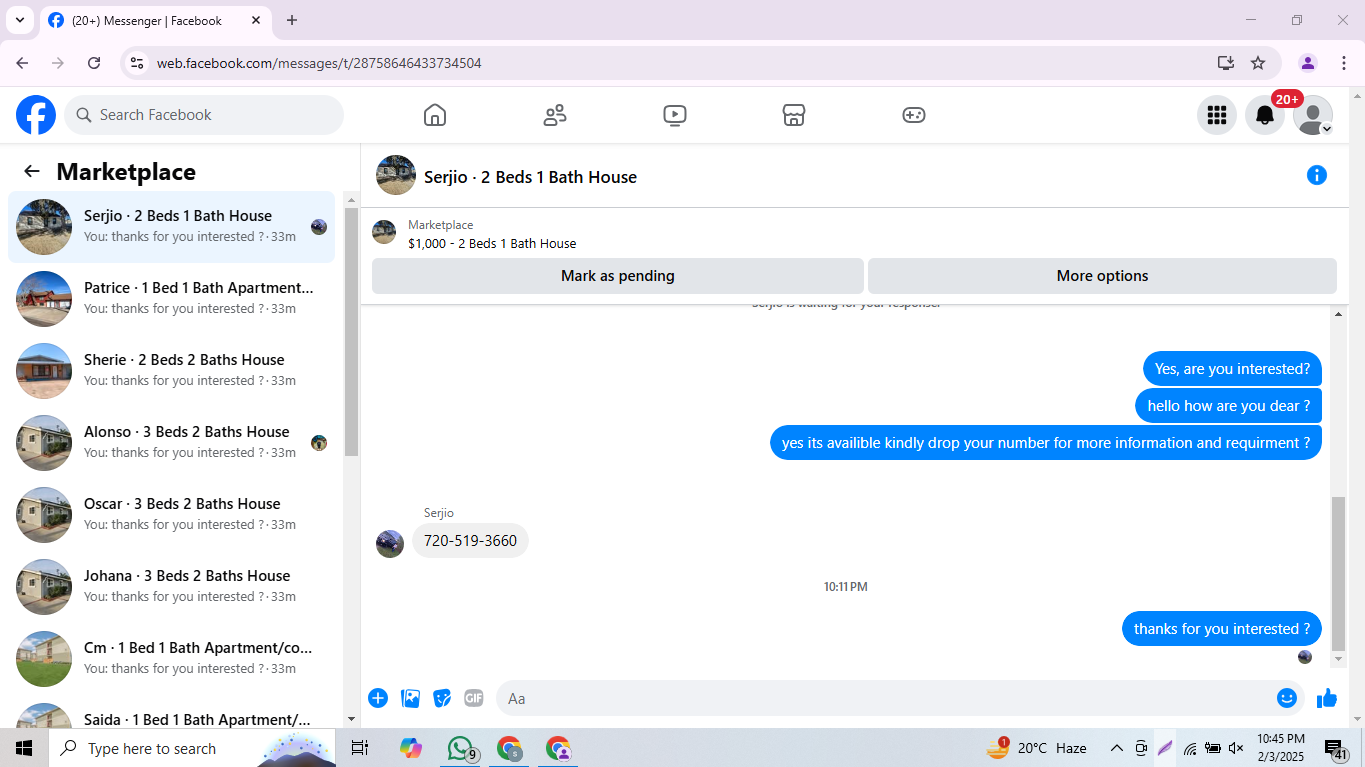This screenshot has height=767, width=1365.
Task: Choose a sticker from the sticker icon
Action: click(442, 698)
